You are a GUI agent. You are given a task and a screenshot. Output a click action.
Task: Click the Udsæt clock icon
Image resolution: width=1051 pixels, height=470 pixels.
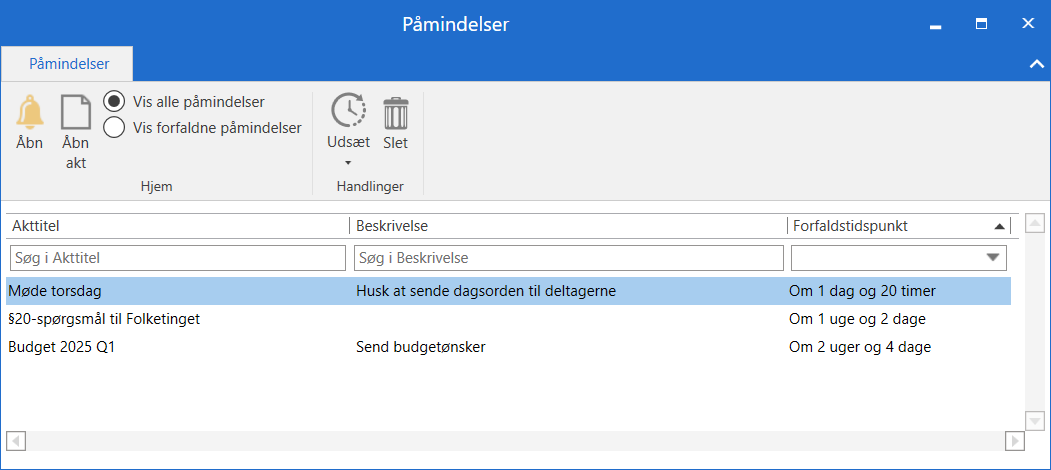348,111
